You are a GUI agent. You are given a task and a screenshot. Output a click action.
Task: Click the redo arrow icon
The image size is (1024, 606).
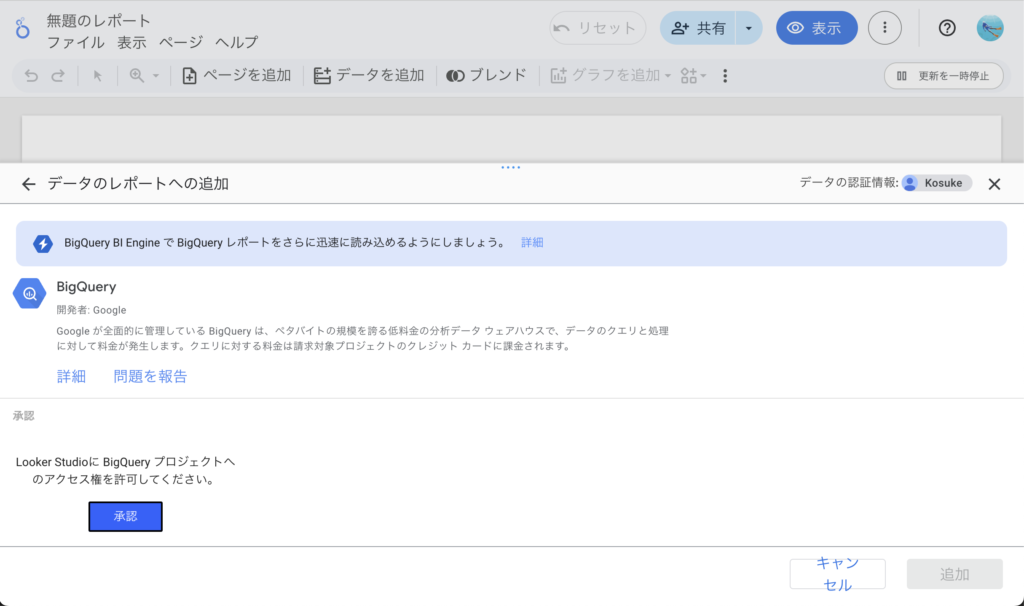pyautogui.click(x=58, y=76)
